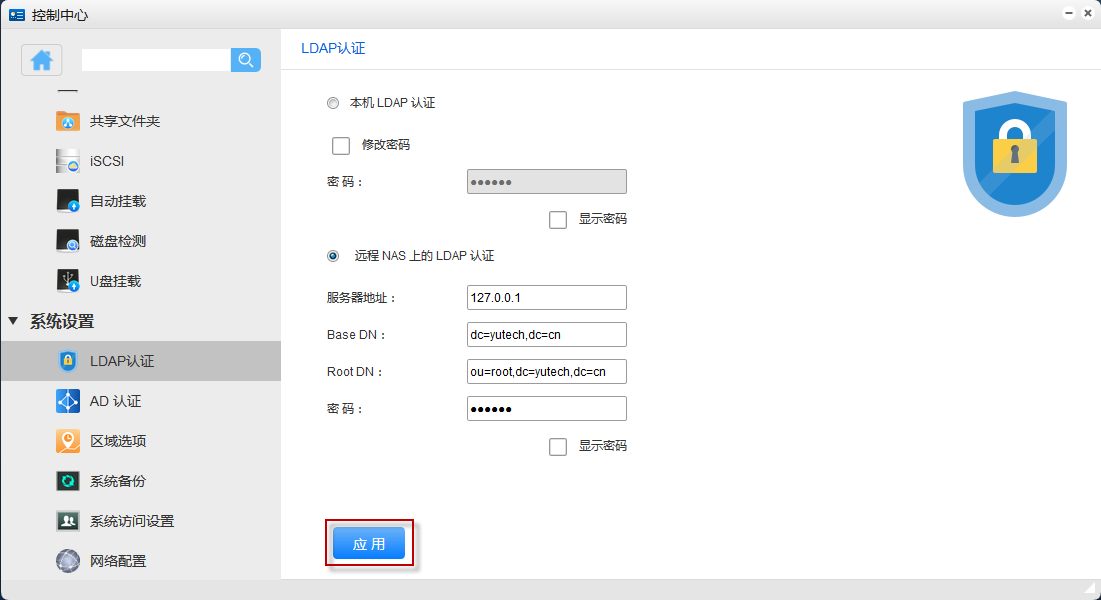Image resolution: width=1101 pixels, height=600 pixels.
Task: Toggle show password under remote NAS LDAP
Action: [558, 447]
